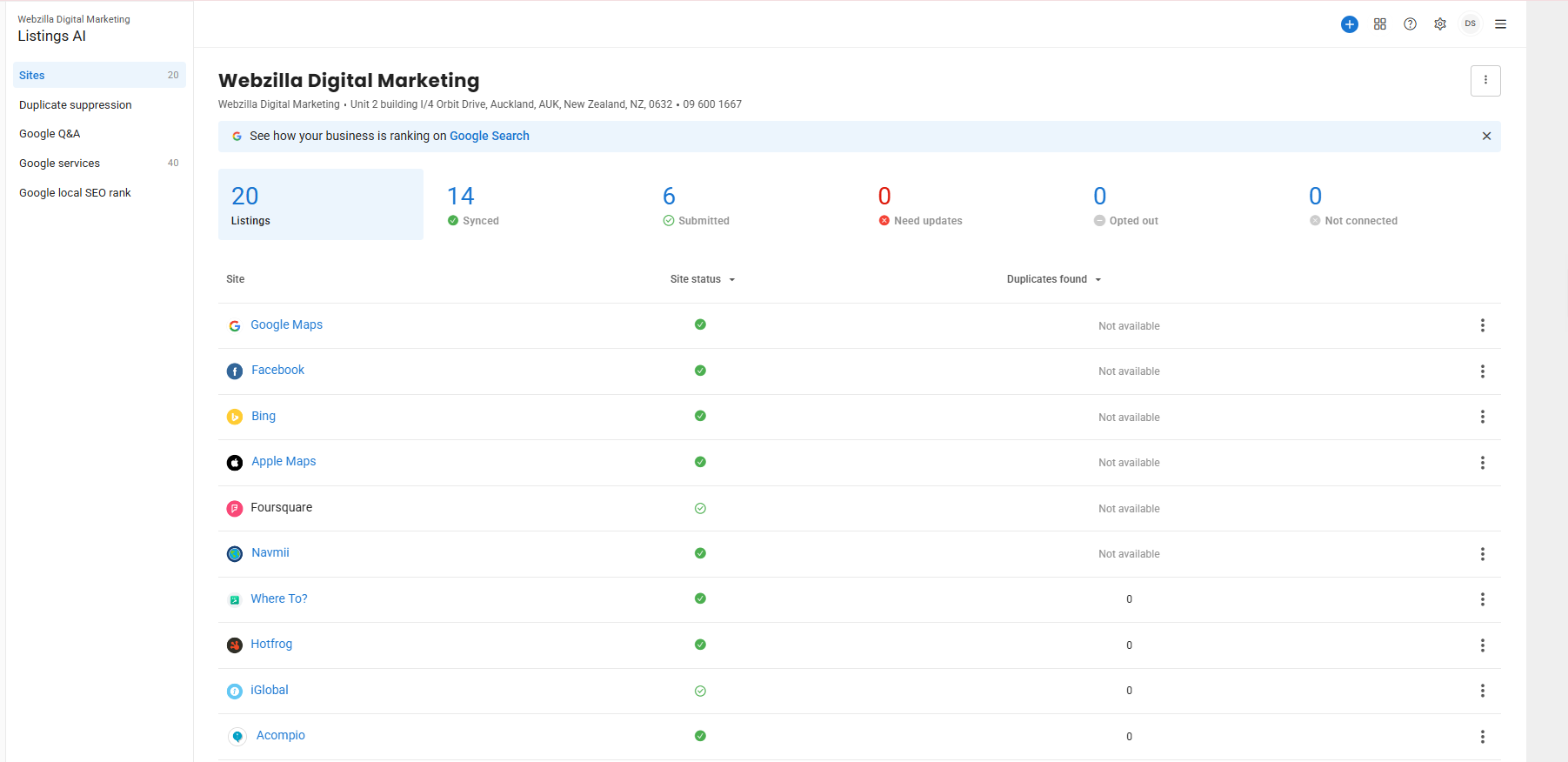Click the Hotfrog logo icon
This screenshot has width=1568, height=762.
tap(235, 645)
